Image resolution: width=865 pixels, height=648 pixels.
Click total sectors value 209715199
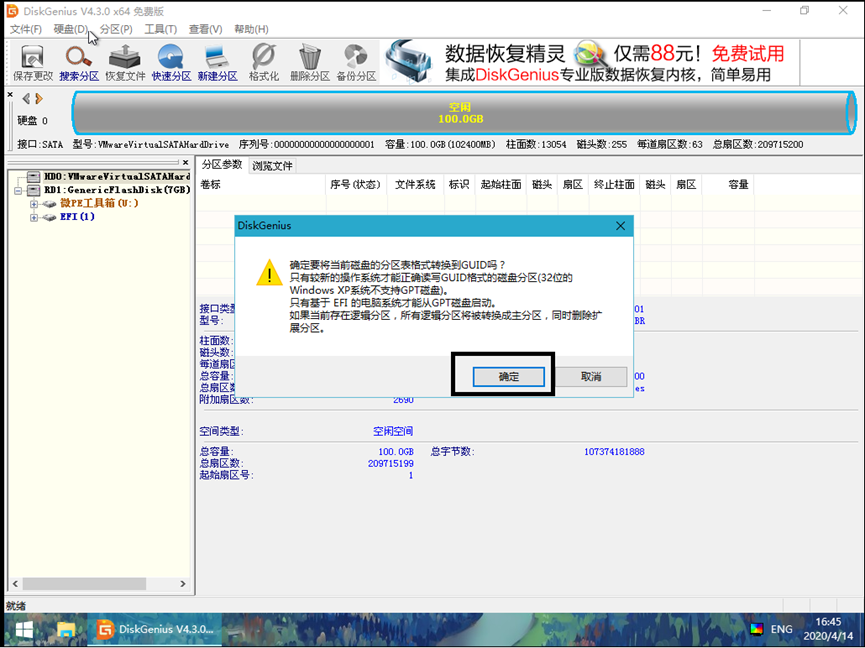(391, 463)
